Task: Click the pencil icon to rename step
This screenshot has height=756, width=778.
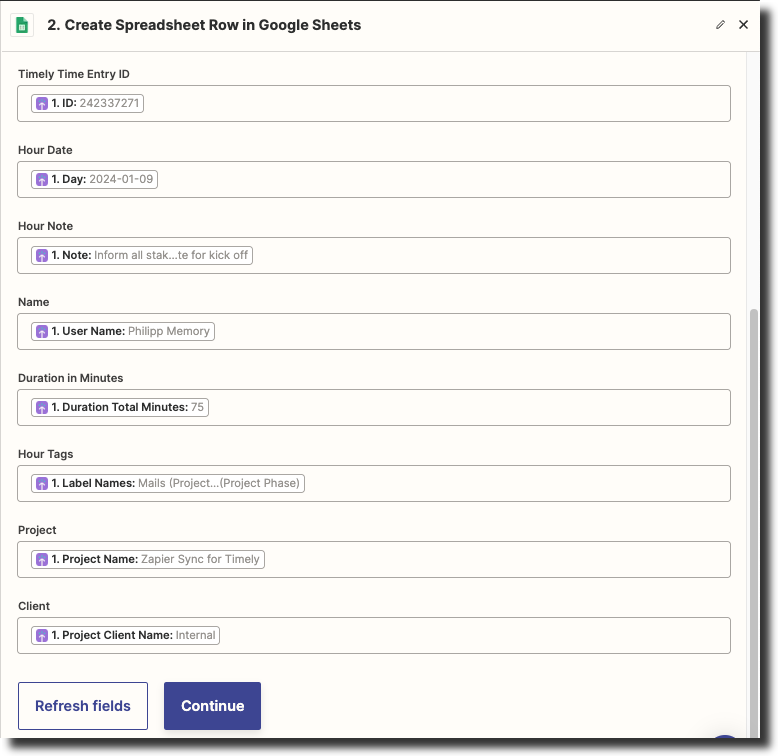Action: [x=720, y=25]
